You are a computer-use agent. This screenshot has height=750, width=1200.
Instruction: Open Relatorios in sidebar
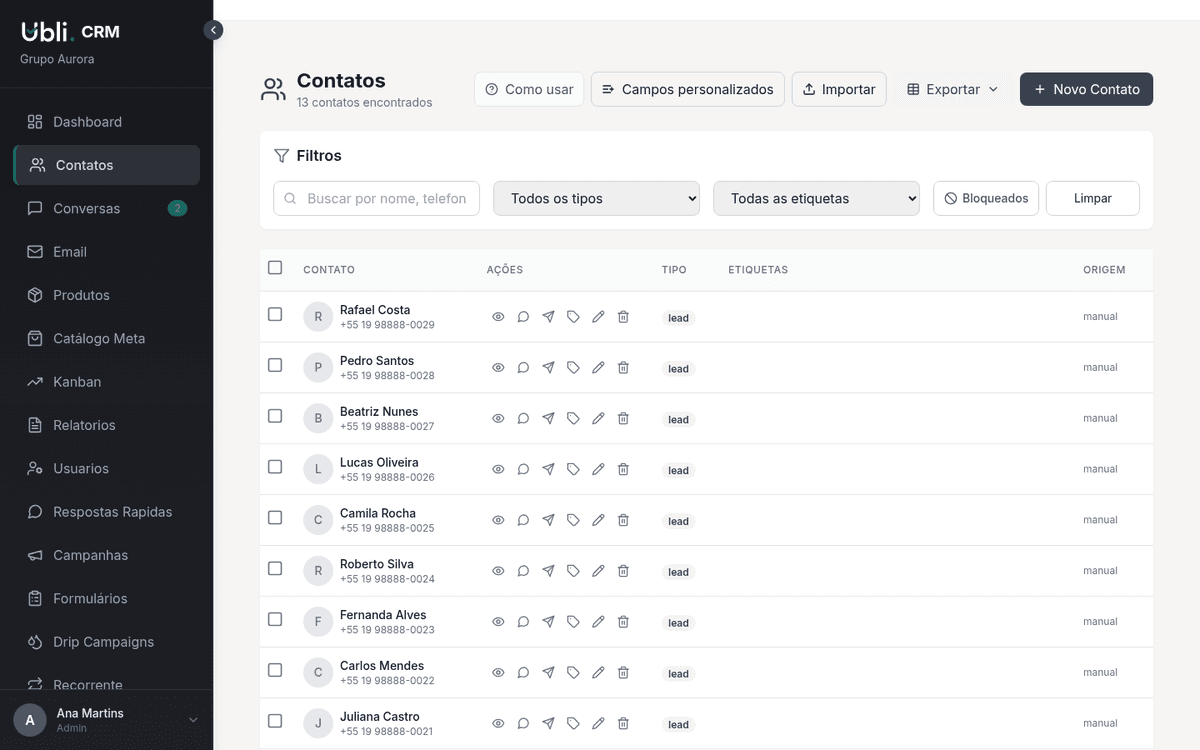[106, 425]
